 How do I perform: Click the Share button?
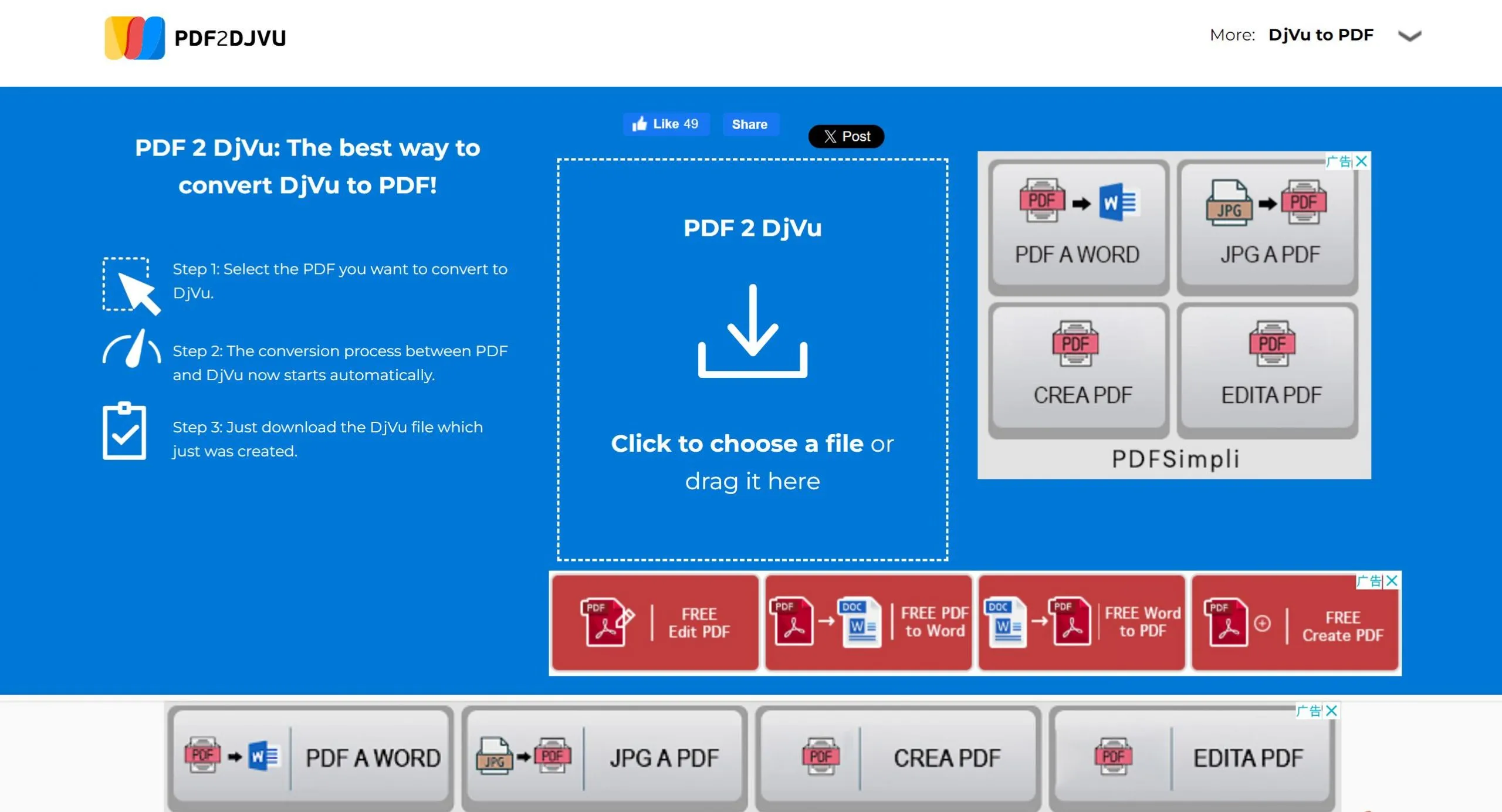pos(750,124)
